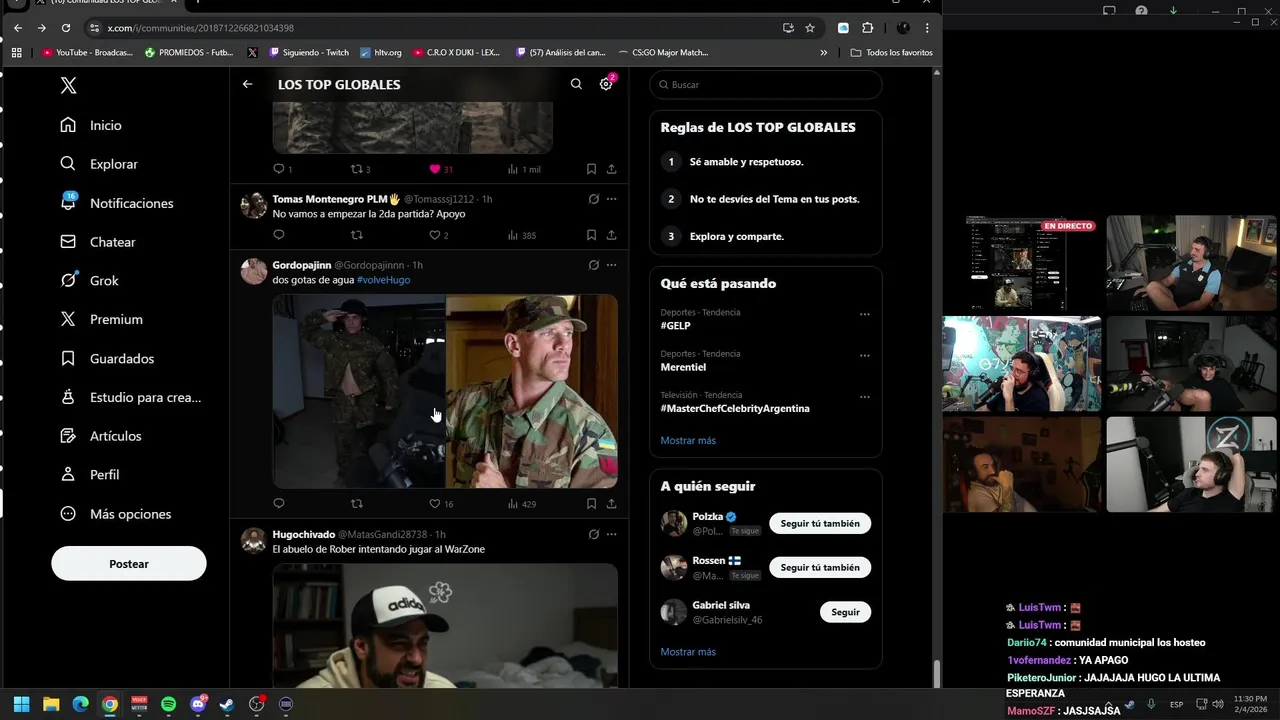
Task: Open left soldier saluting image
Action: point(359,391)
